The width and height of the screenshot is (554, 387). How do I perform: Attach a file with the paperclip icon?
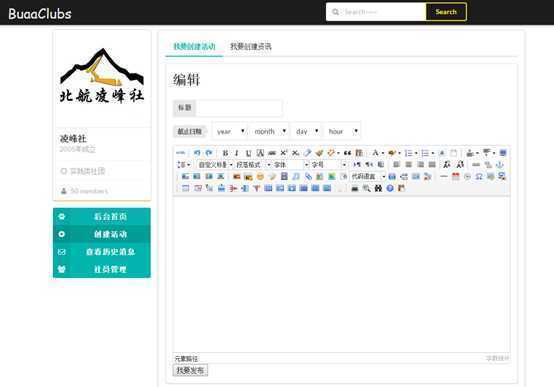coord(308,176)
